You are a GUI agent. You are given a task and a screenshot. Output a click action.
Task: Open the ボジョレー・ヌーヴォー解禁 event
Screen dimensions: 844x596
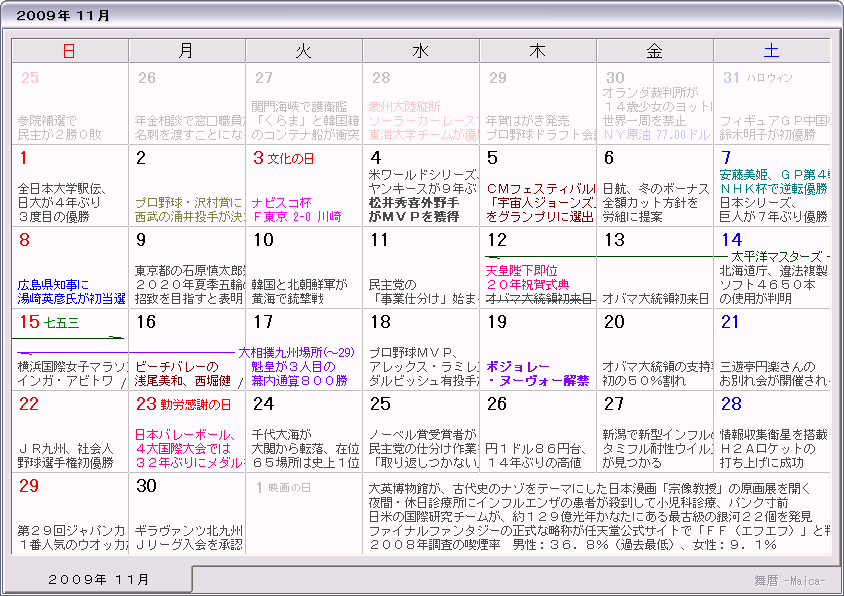(x=537, y=373)
